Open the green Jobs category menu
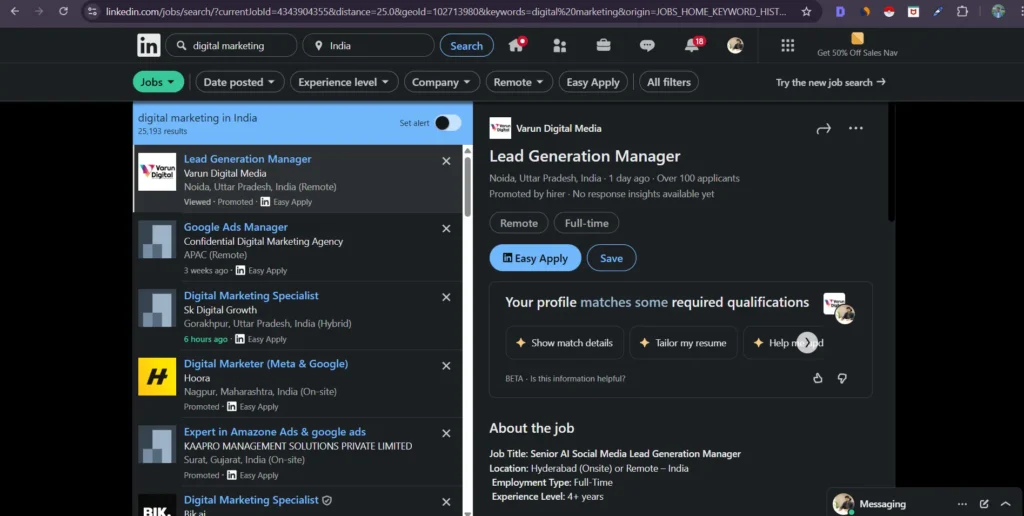 point(158,82)
